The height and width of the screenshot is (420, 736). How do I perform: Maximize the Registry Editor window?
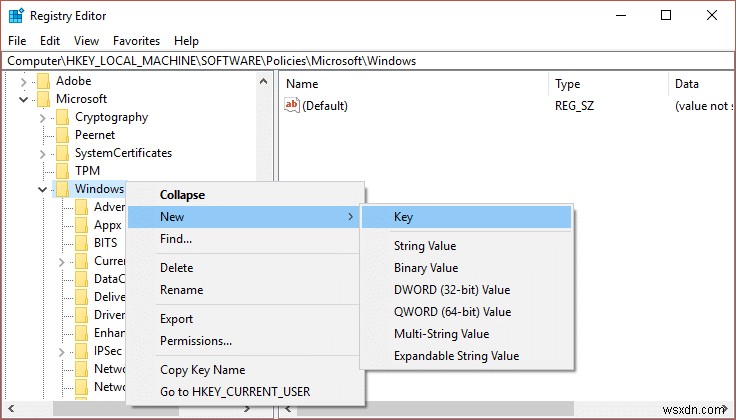[666, 15]
